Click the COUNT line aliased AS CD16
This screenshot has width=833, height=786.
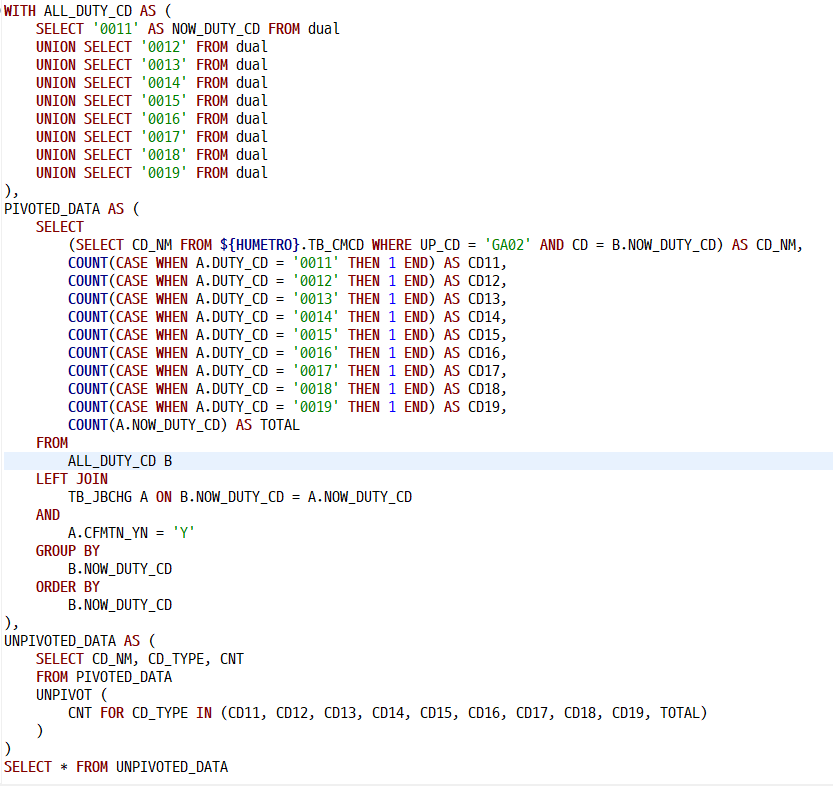tap(287, 353)
